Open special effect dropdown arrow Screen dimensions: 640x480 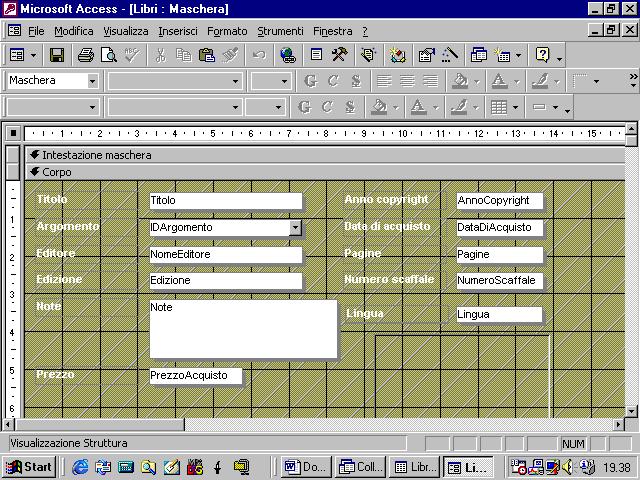556,107
